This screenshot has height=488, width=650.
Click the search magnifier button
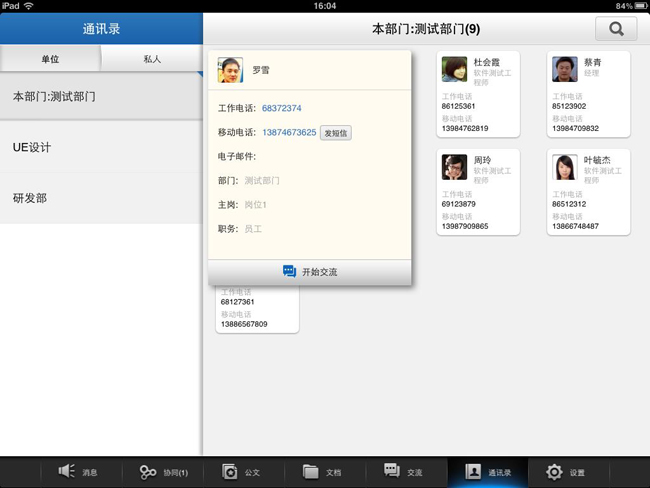coord(615,30)
